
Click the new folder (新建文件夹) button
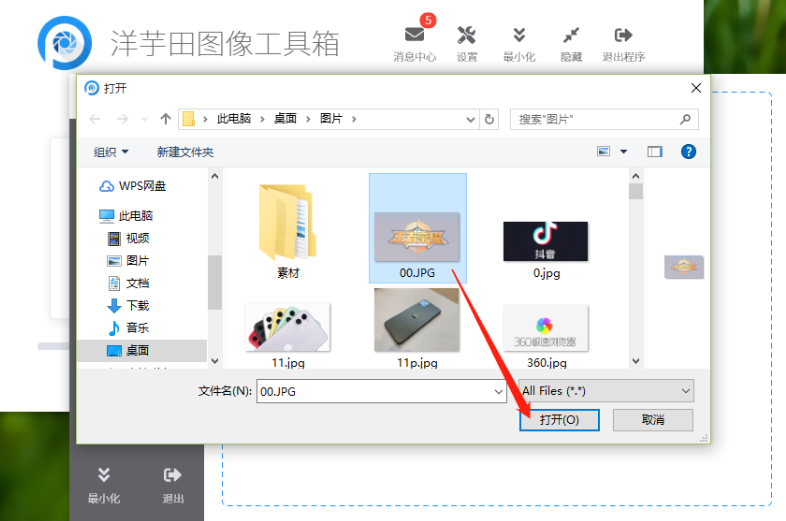pos(185,152)
